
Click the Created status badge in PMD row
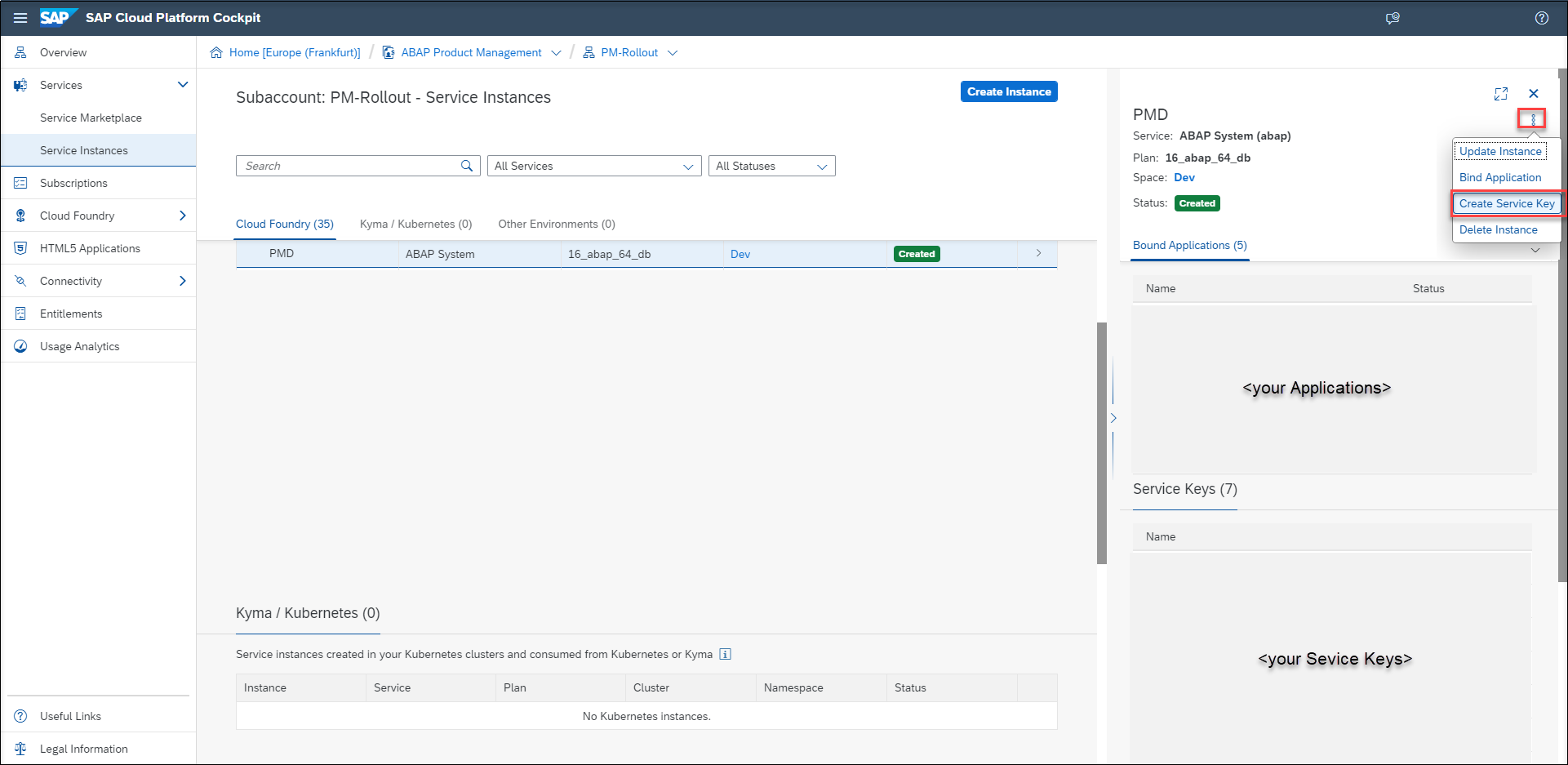917,254
